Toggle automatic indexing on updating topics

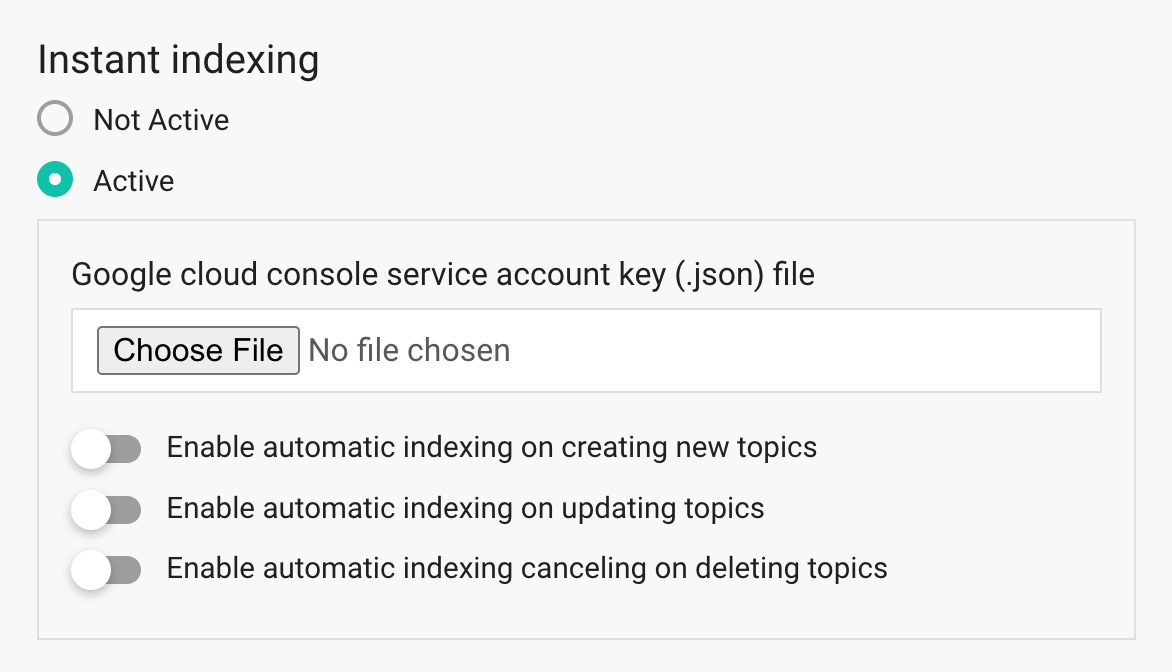click(x=105, y=510)
